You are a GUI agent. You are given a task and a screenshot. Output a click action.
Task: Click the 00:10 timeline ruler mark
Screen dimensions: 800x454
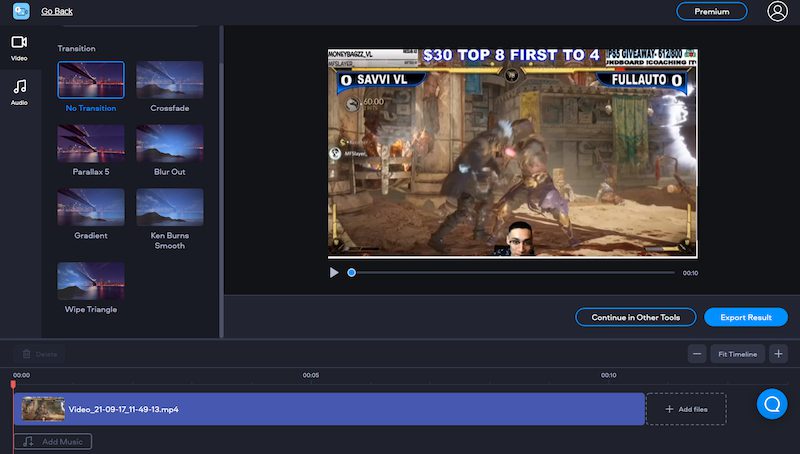point(609,375)
